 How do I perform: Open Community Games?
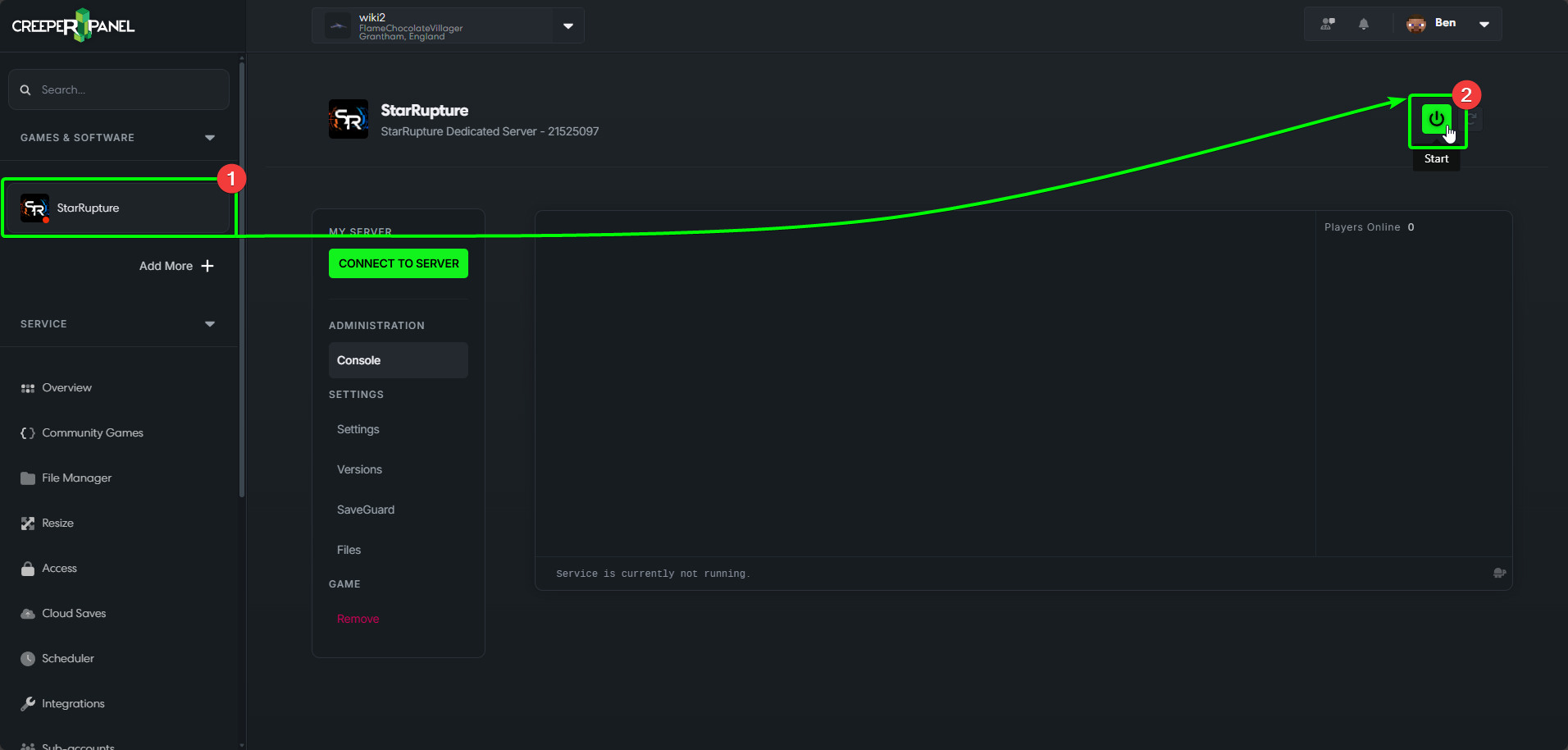(93, 433)
